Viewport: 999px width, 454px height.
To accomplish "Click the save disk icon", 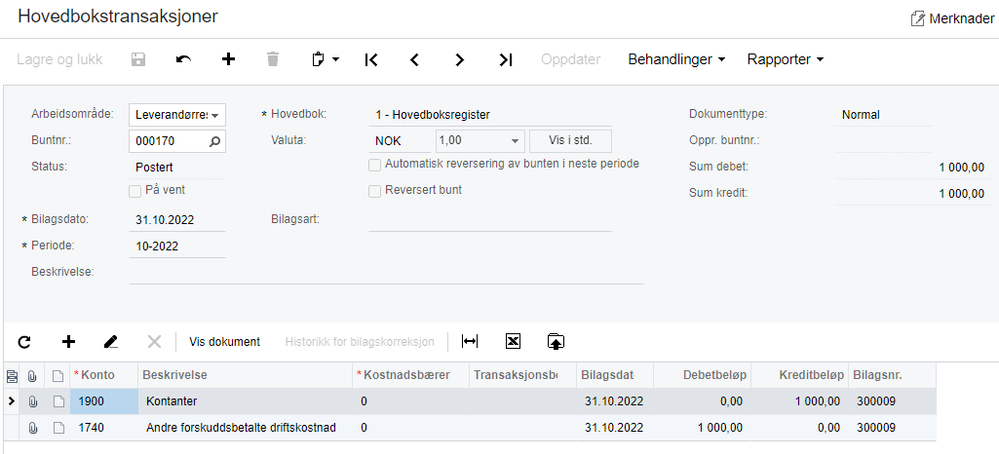I will (x=138, y=59).
